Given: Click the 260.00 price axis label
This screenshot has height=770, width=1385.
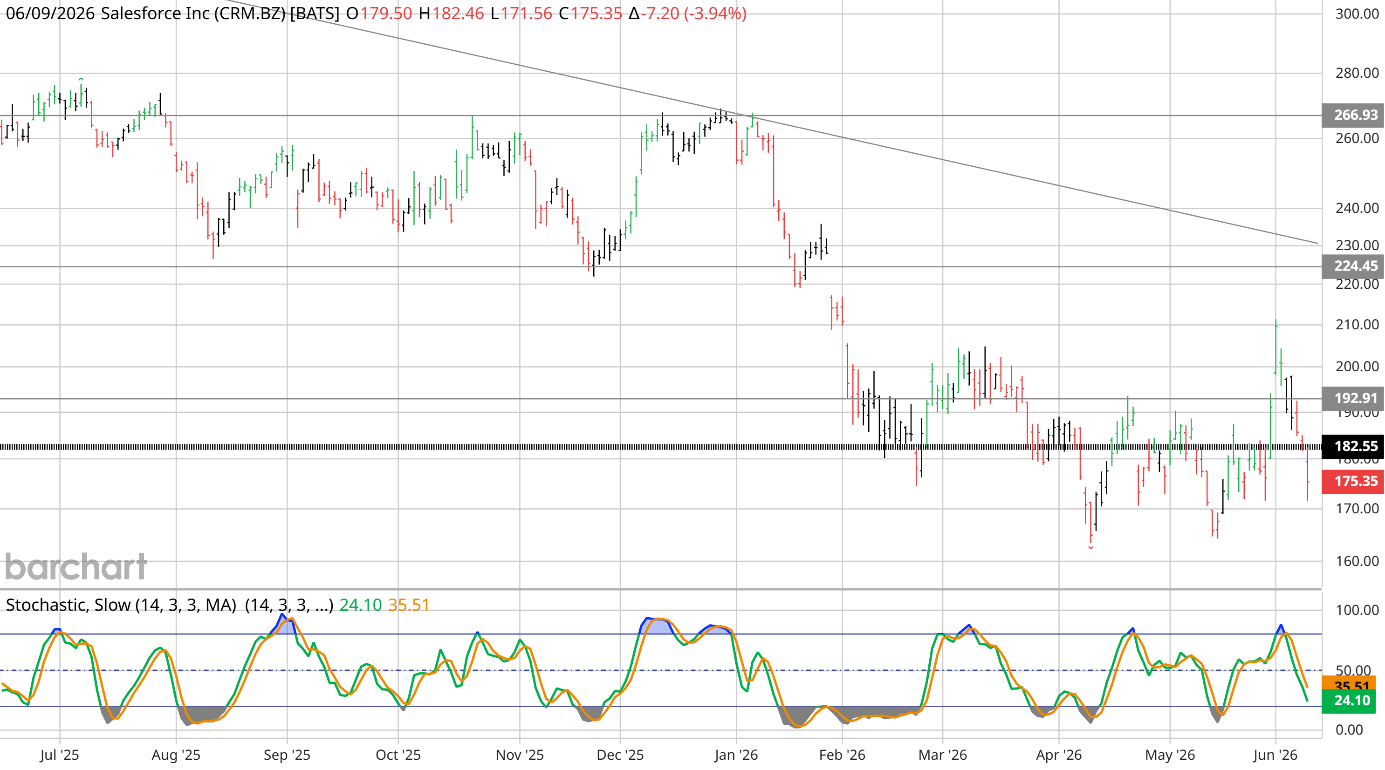Looking at the screenshot, I should pyautogui.click(x=1357, y=138).
